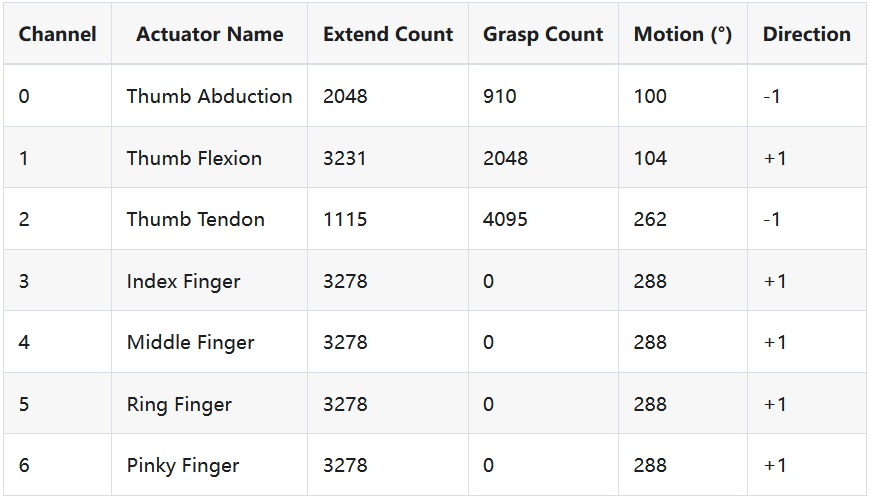
Task: Select the Thumb Abduction cell
Action: [209, 96]
